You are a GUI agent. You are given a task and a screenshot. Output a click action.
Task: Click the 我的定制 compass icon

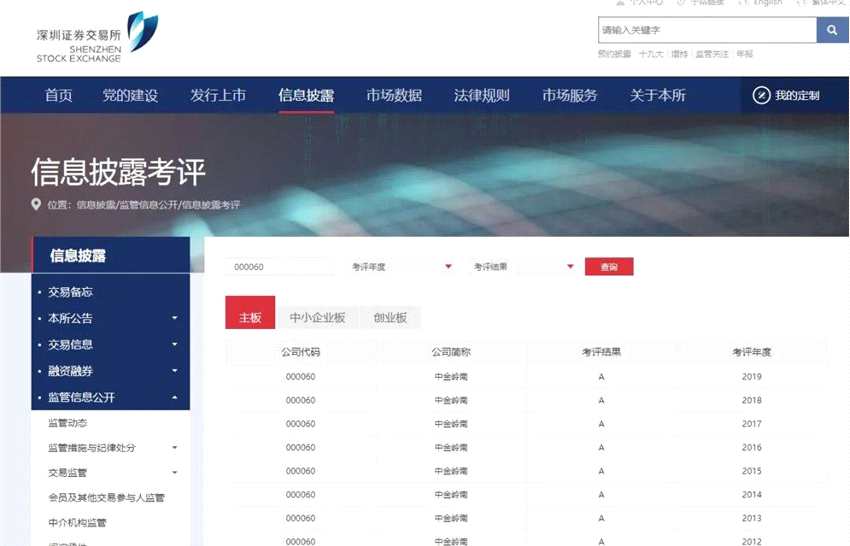(761, 95)
